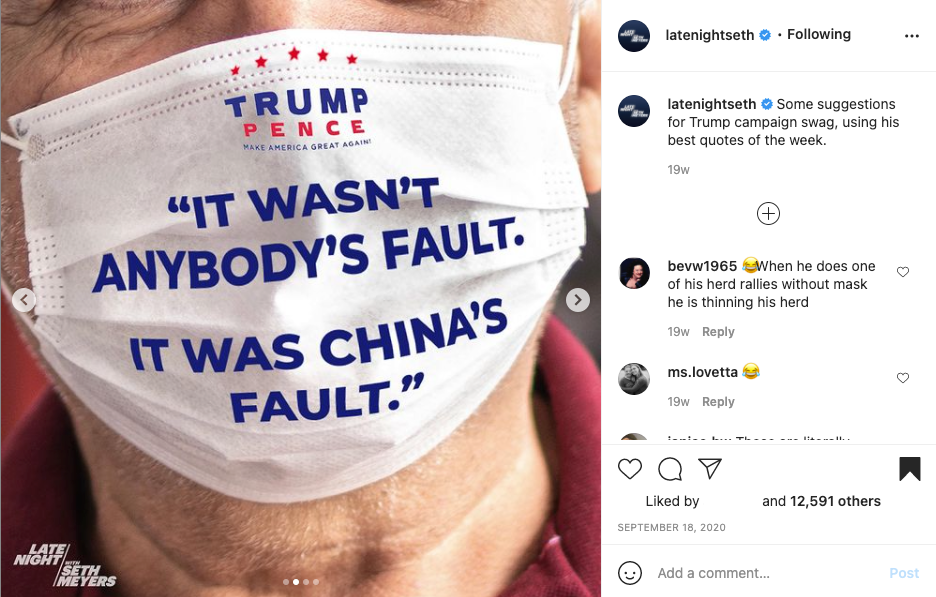Open bevw1965's profile avatar
The image size is (936, 597).
point(634,273)
